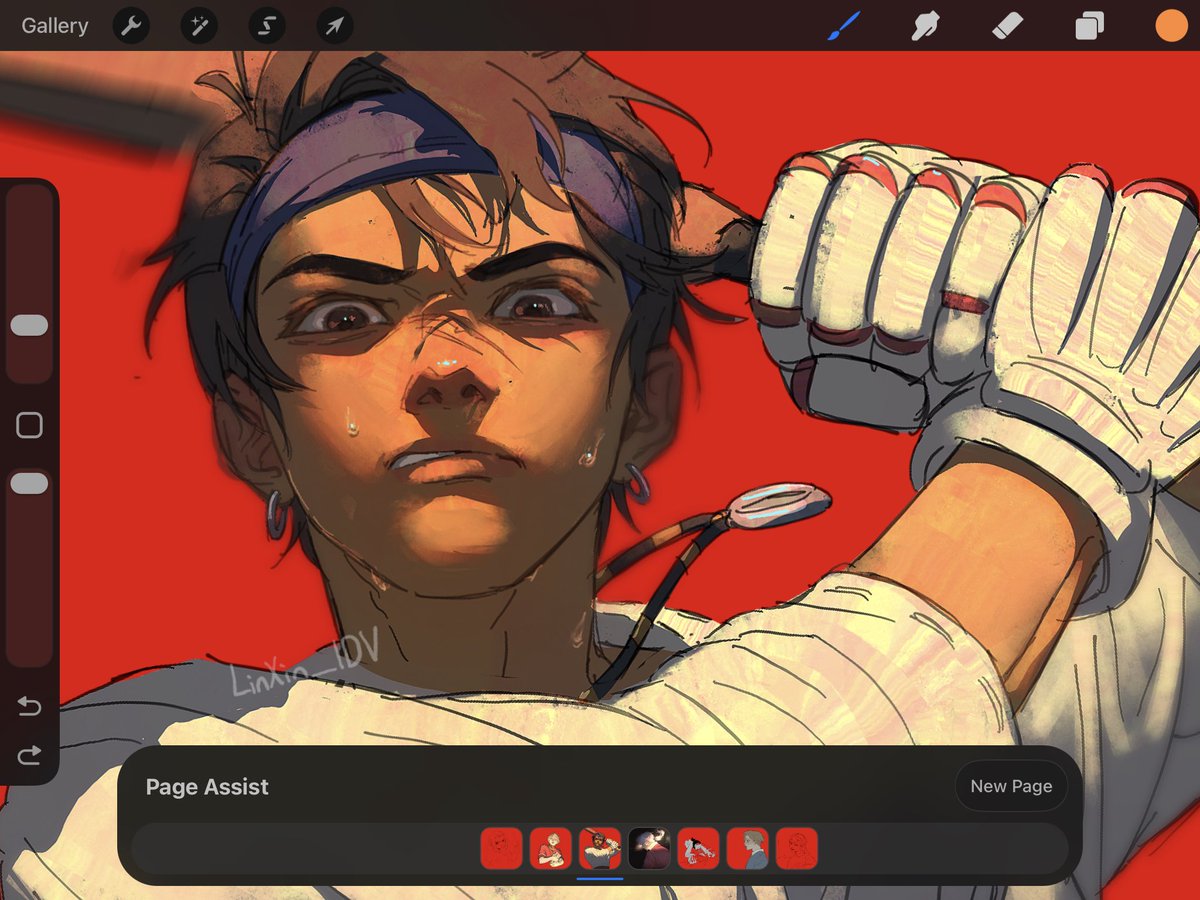Select the dark background page thumbnail

click(x=649, y=848)
